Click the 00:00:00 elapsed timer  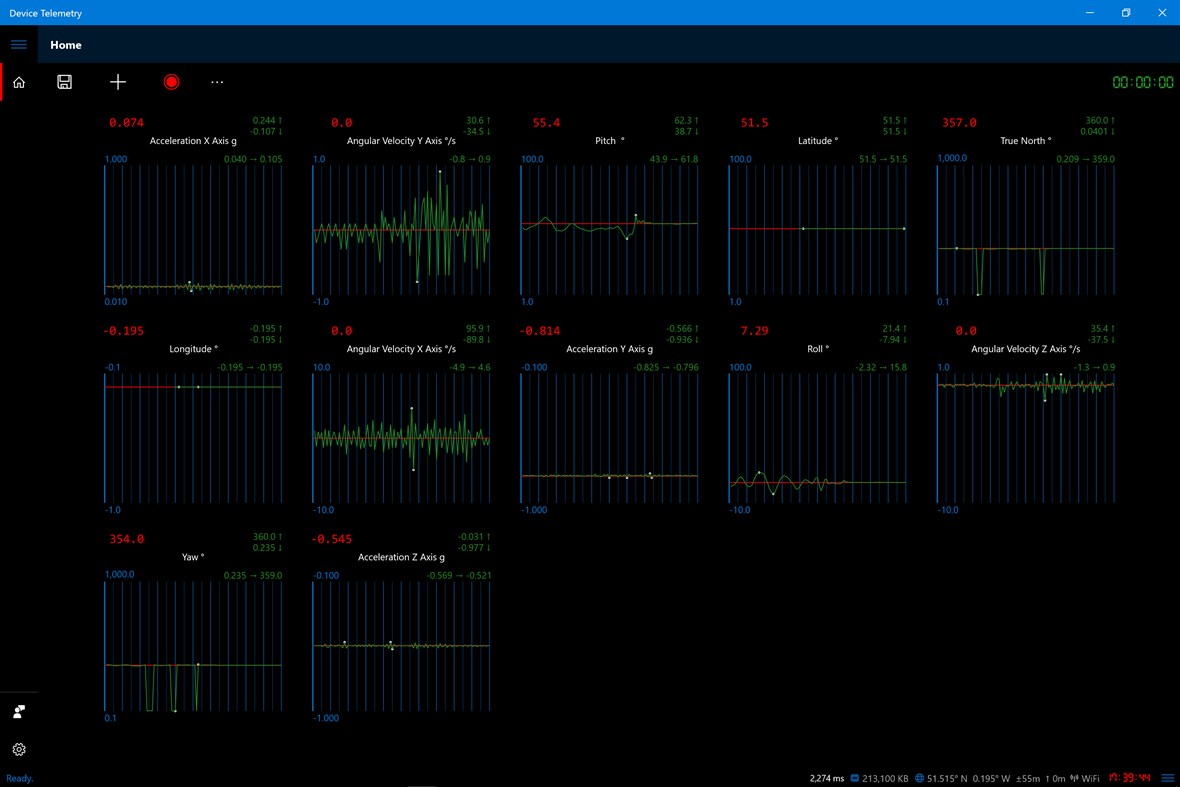click(1142, 84)
